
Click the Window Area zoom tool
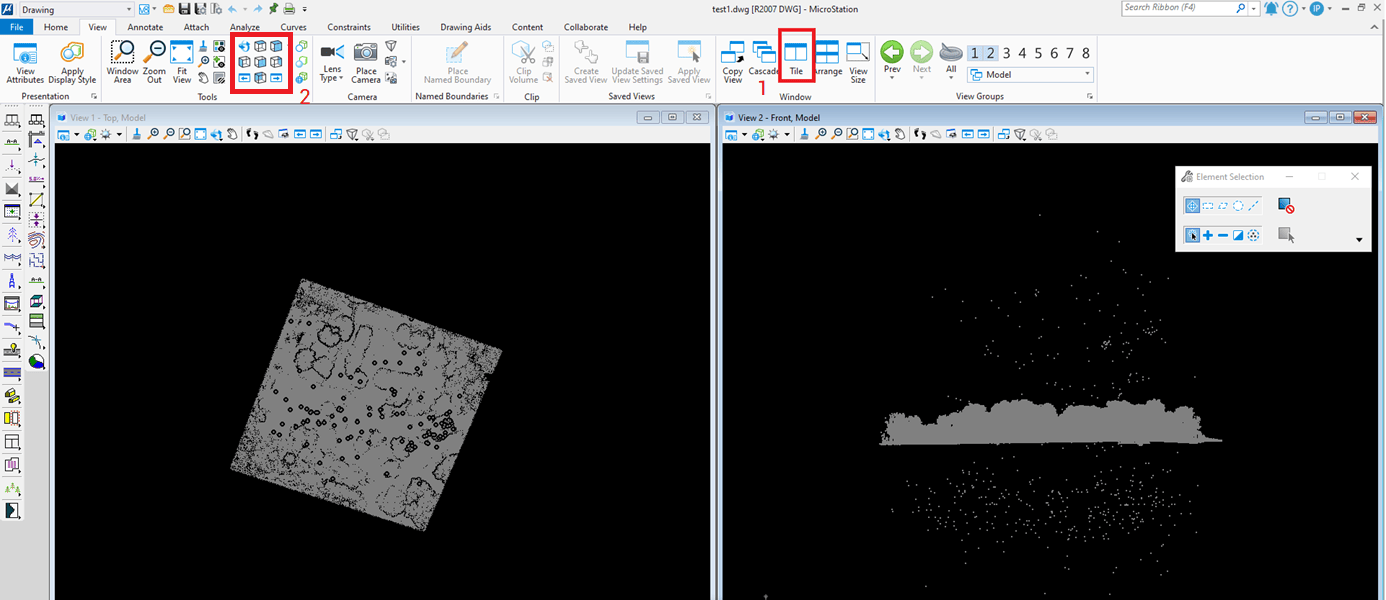pos(122,62)
